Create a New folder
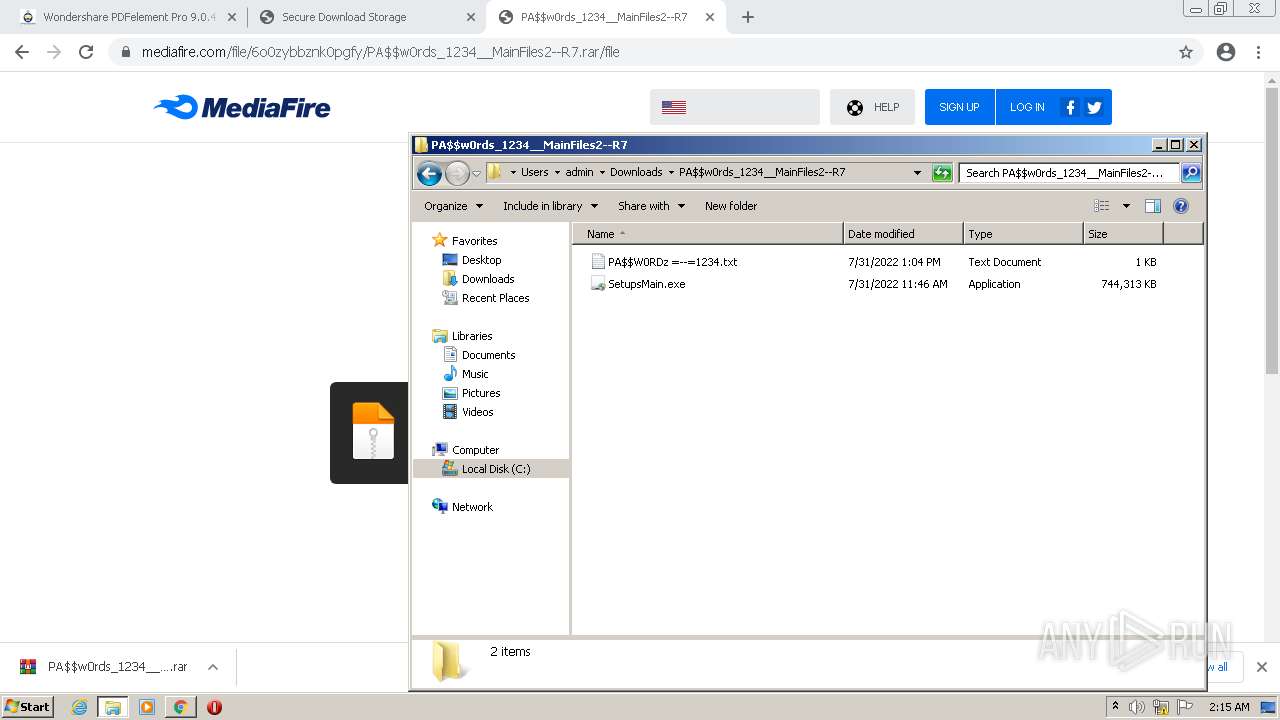This screenshot has width=1280, height=720. click(x=731, y=206)
